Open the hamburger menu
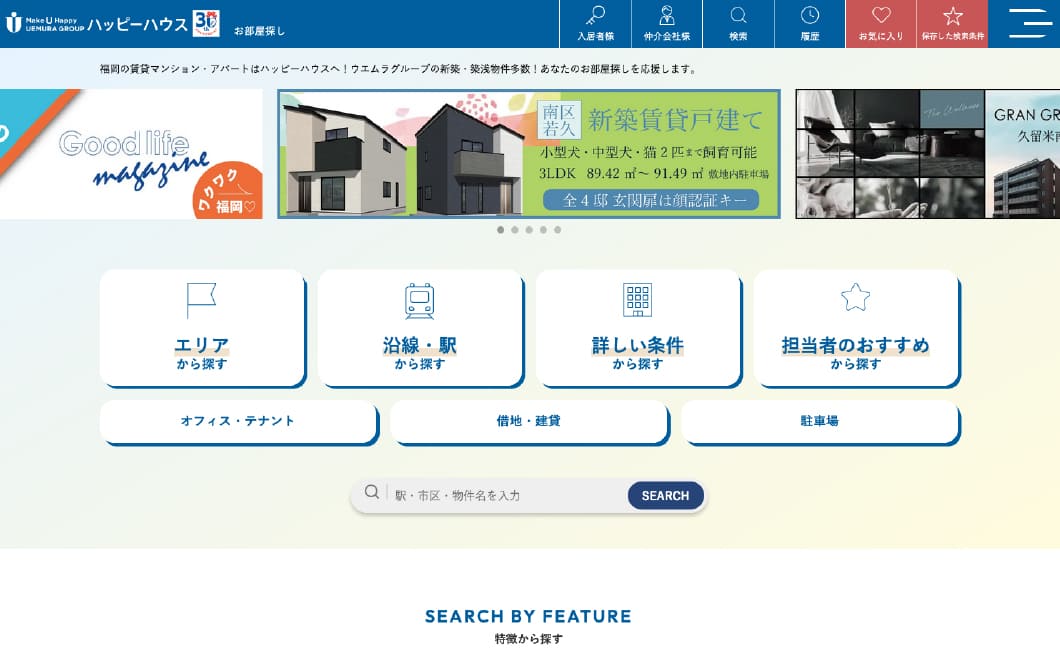Screen dimensions: 1060x660 coord(1028,24)
